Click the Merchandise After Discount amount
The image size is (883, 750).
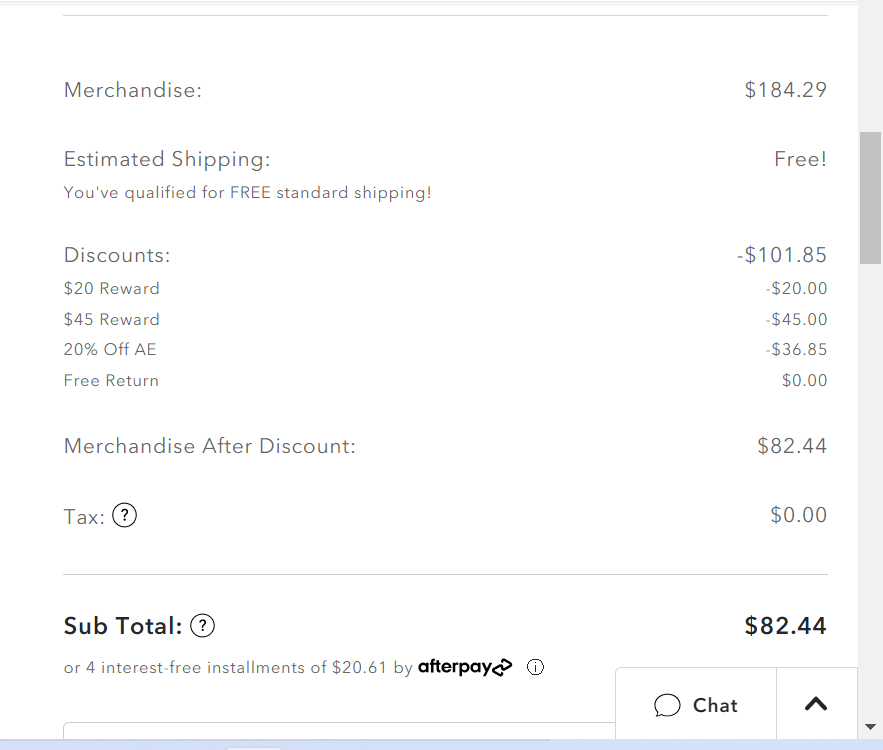point(792,445)
